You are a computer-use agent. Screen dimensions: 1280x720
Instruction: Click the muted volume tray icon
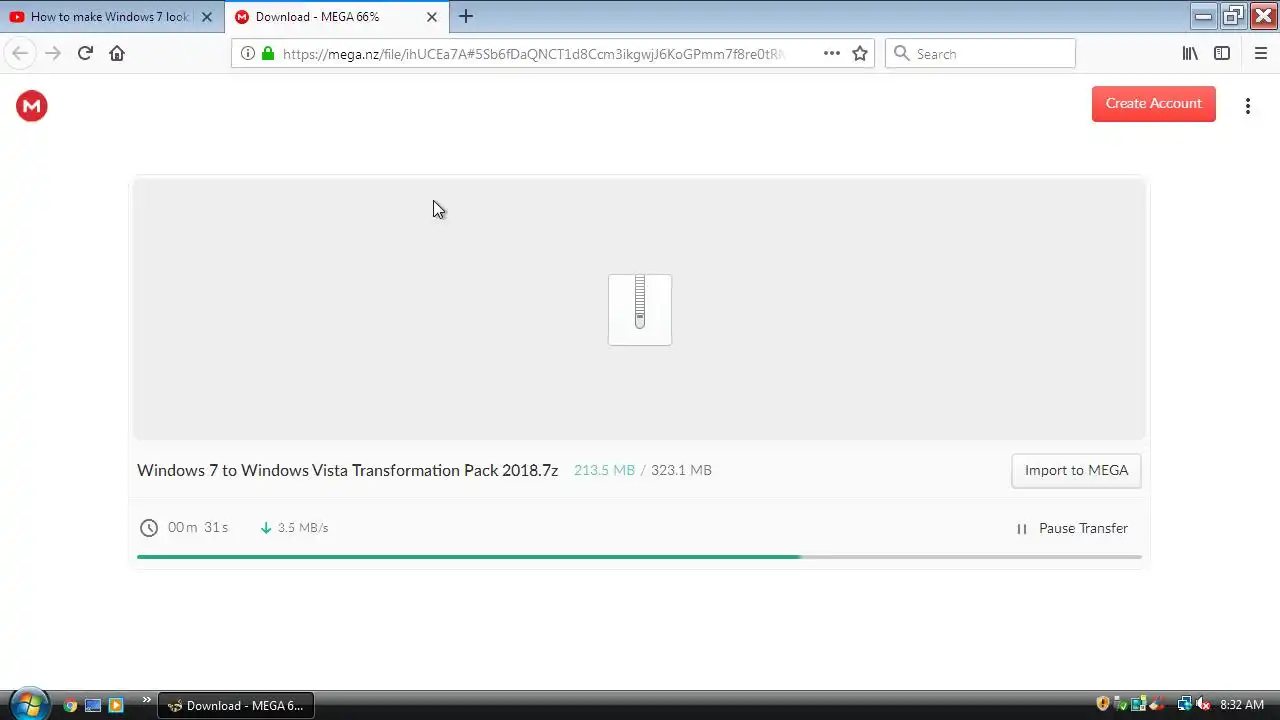point(1204,704)
